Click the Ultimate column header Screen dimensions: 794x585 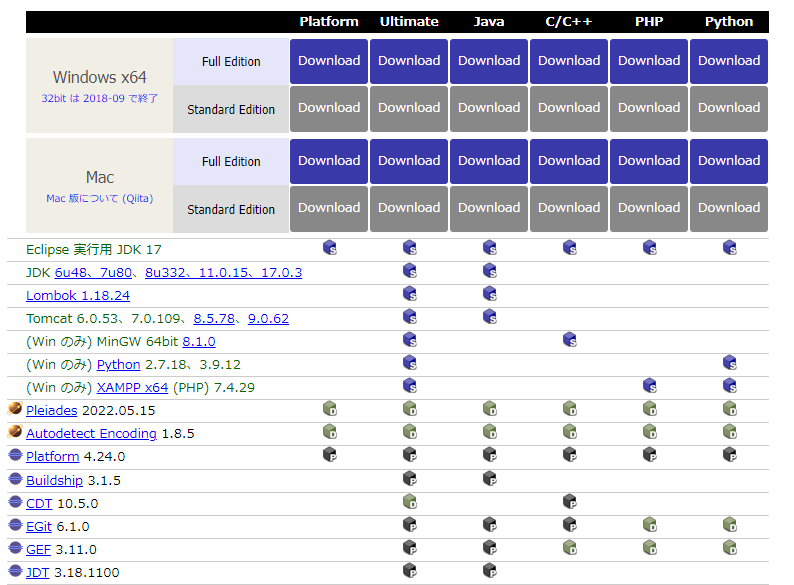tap(409, 22)
